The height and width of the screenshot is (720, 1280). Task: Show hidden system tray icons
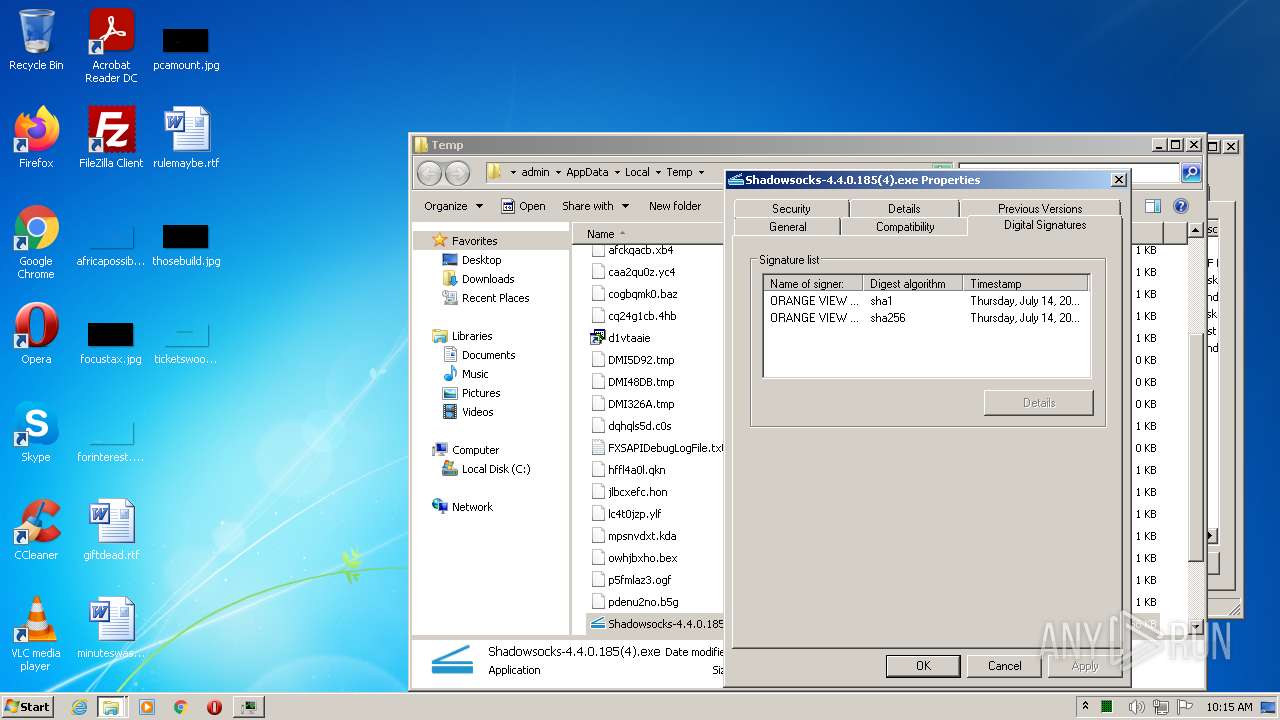(x=1085, y=707)
